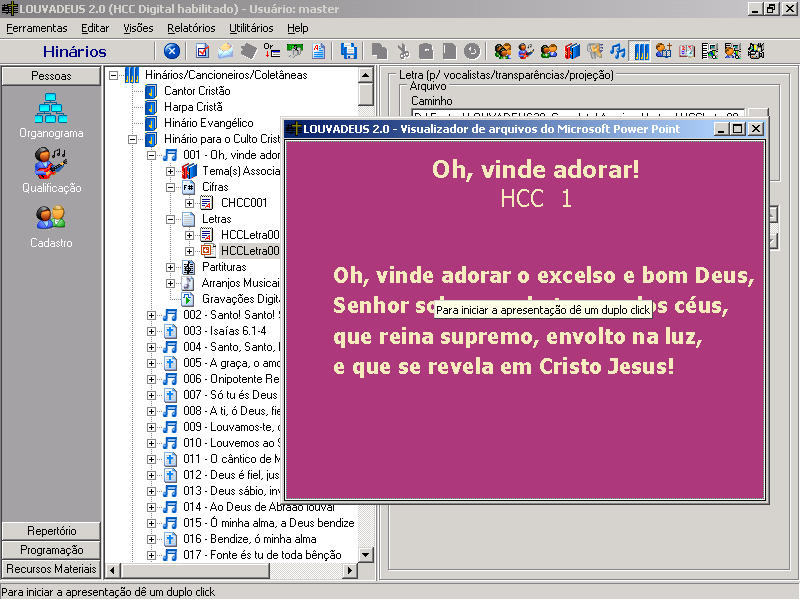Click the blue floppy disks save icon
Image resolution: width=800 pixels, height=600 pixels.
[x=349, y=51]
